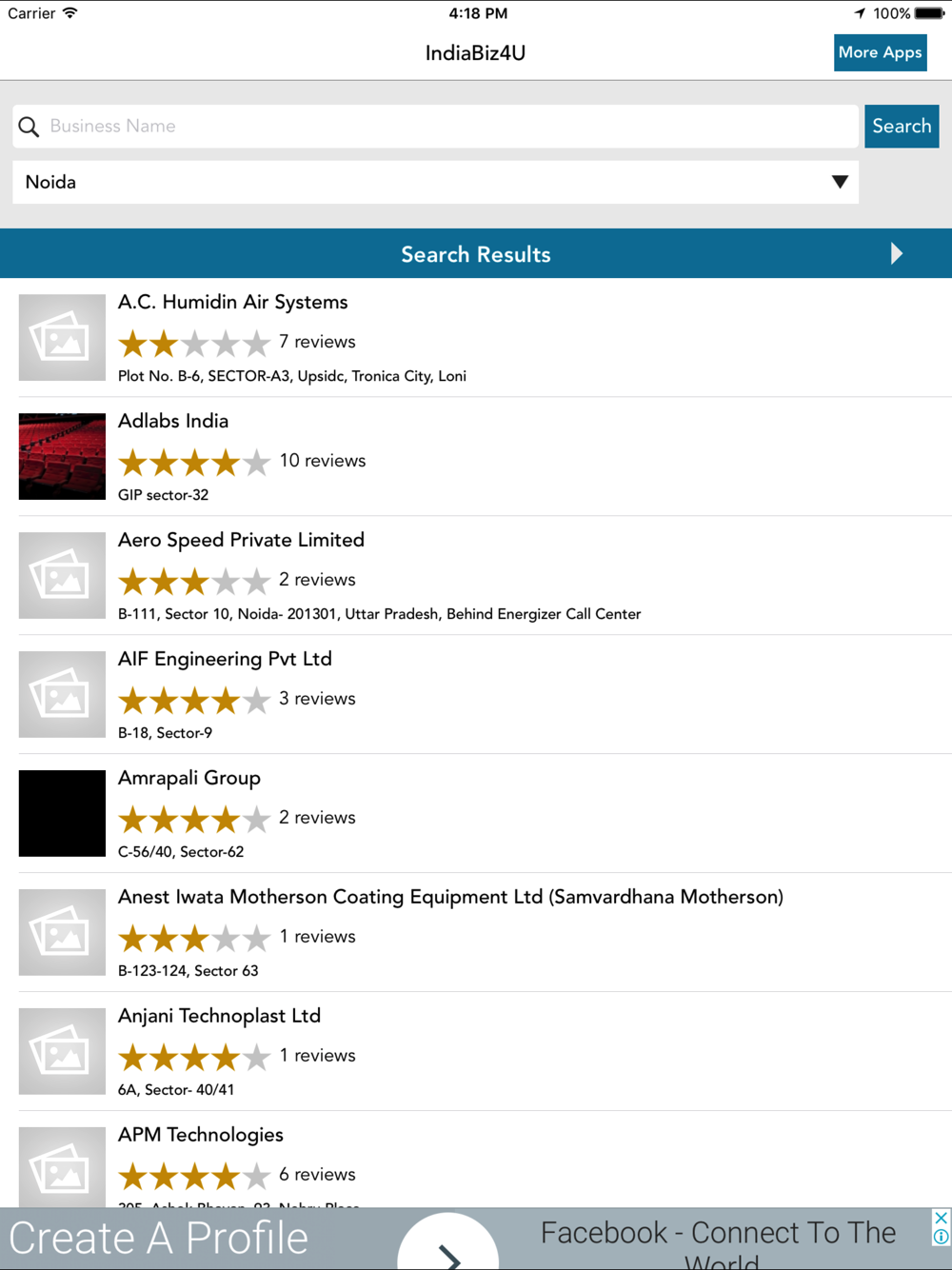Tap the Adlabs India cinema thumbnail
This screenshot has width=952, height=1270.
62,457
